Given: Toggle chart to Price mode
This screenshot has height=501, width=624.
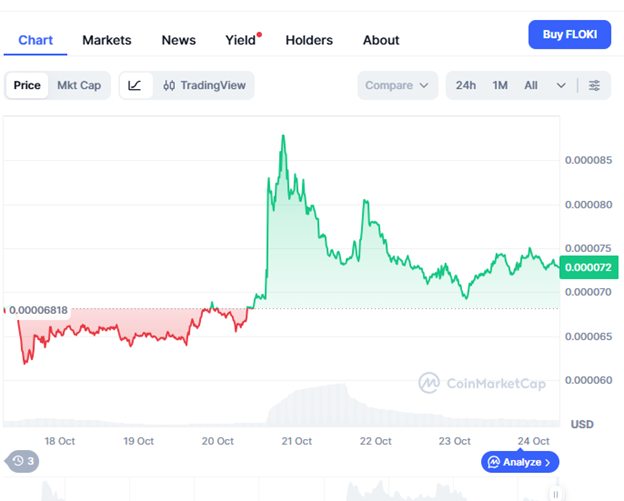Looking at the screenshot, I should (28, 86).
